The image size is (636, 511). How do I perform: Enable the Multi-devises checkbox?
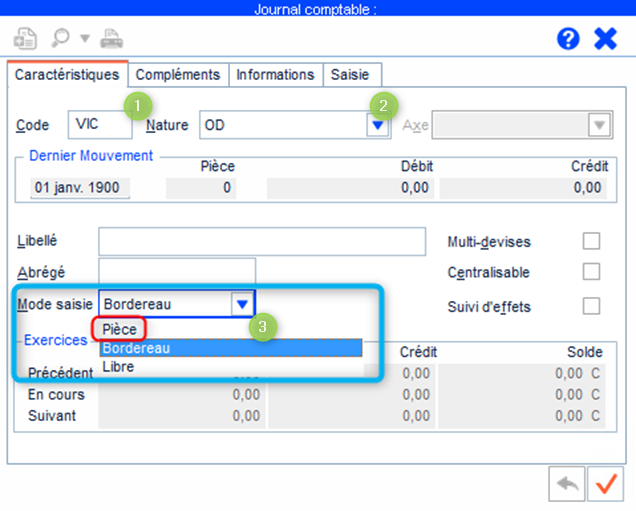(591, 241)
